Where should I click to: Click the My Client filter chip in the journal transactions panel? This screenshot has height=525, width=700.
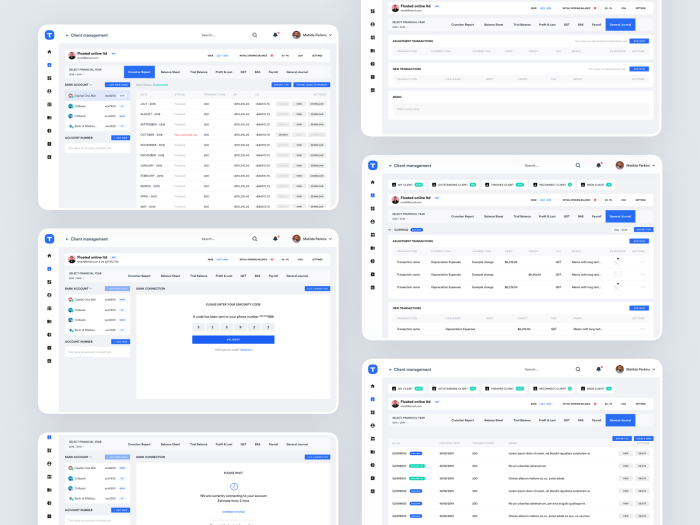pos(407,185)
